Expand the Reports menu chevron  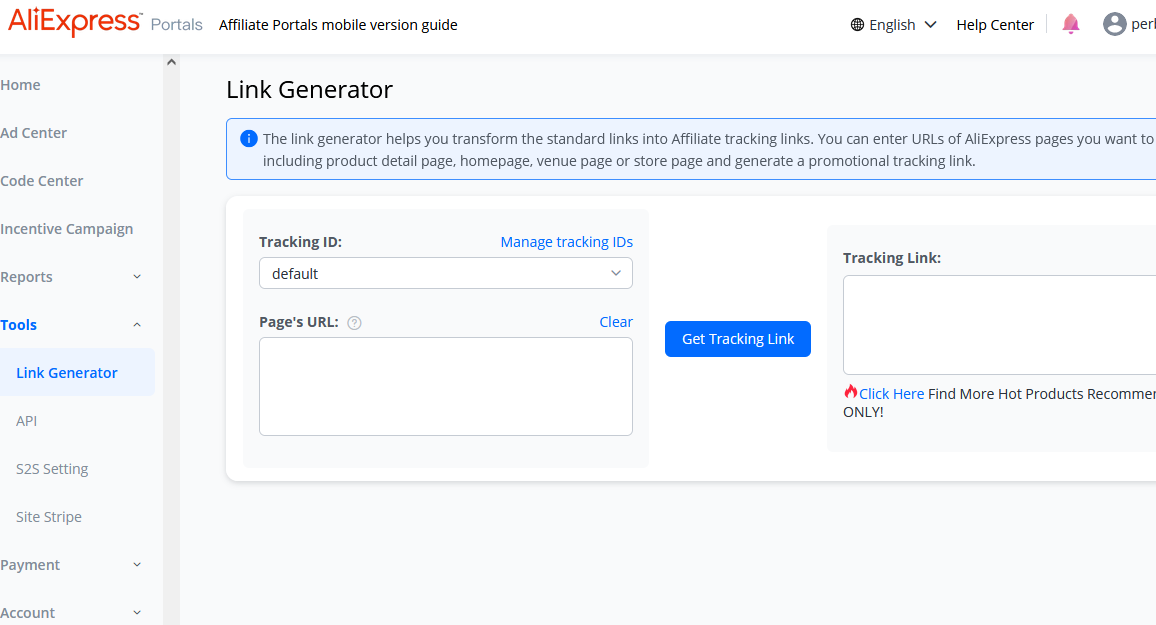click(x=136, y=277)
